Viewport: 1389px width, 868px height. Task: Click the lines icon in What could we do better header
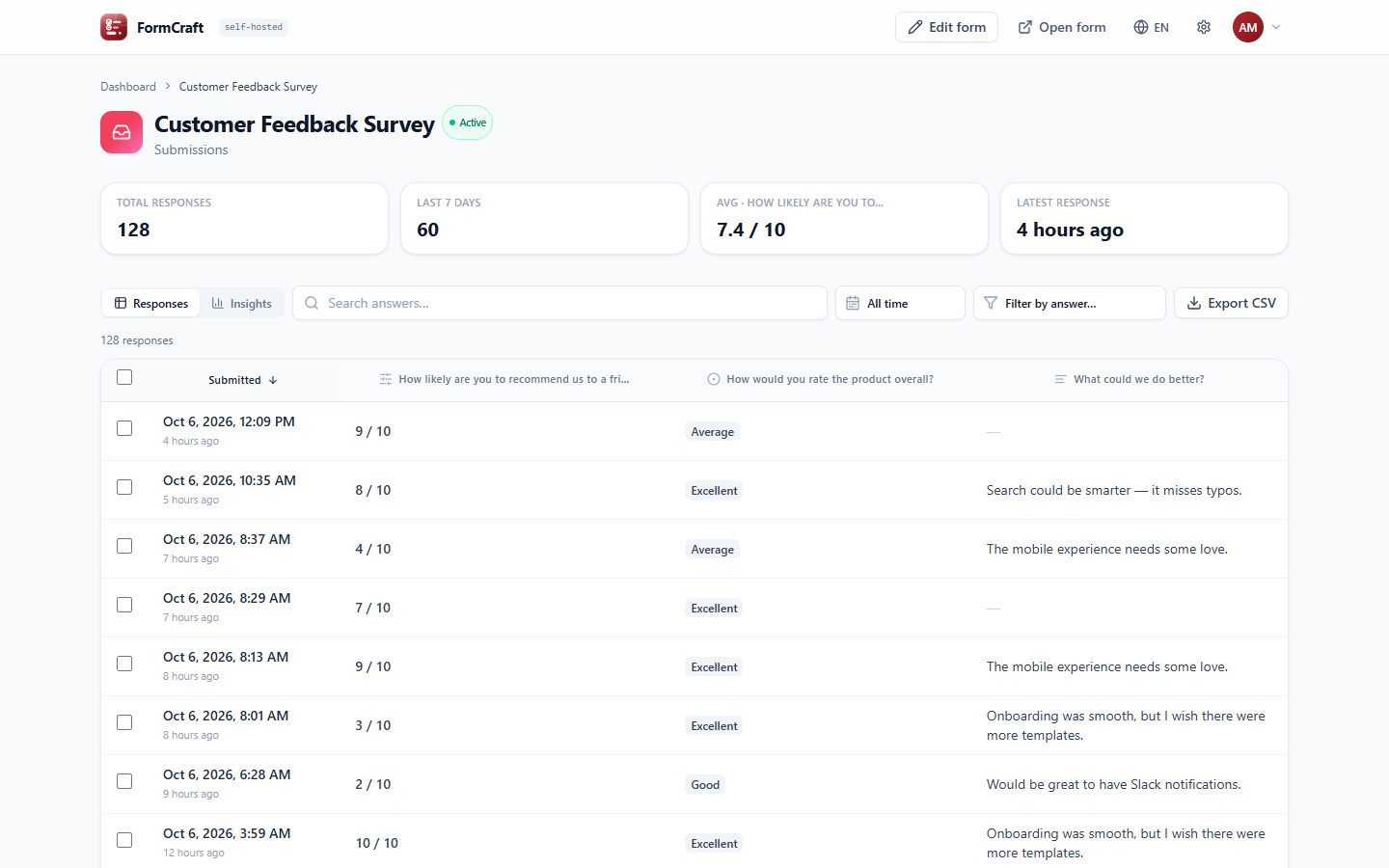[x=1060, y=379]
